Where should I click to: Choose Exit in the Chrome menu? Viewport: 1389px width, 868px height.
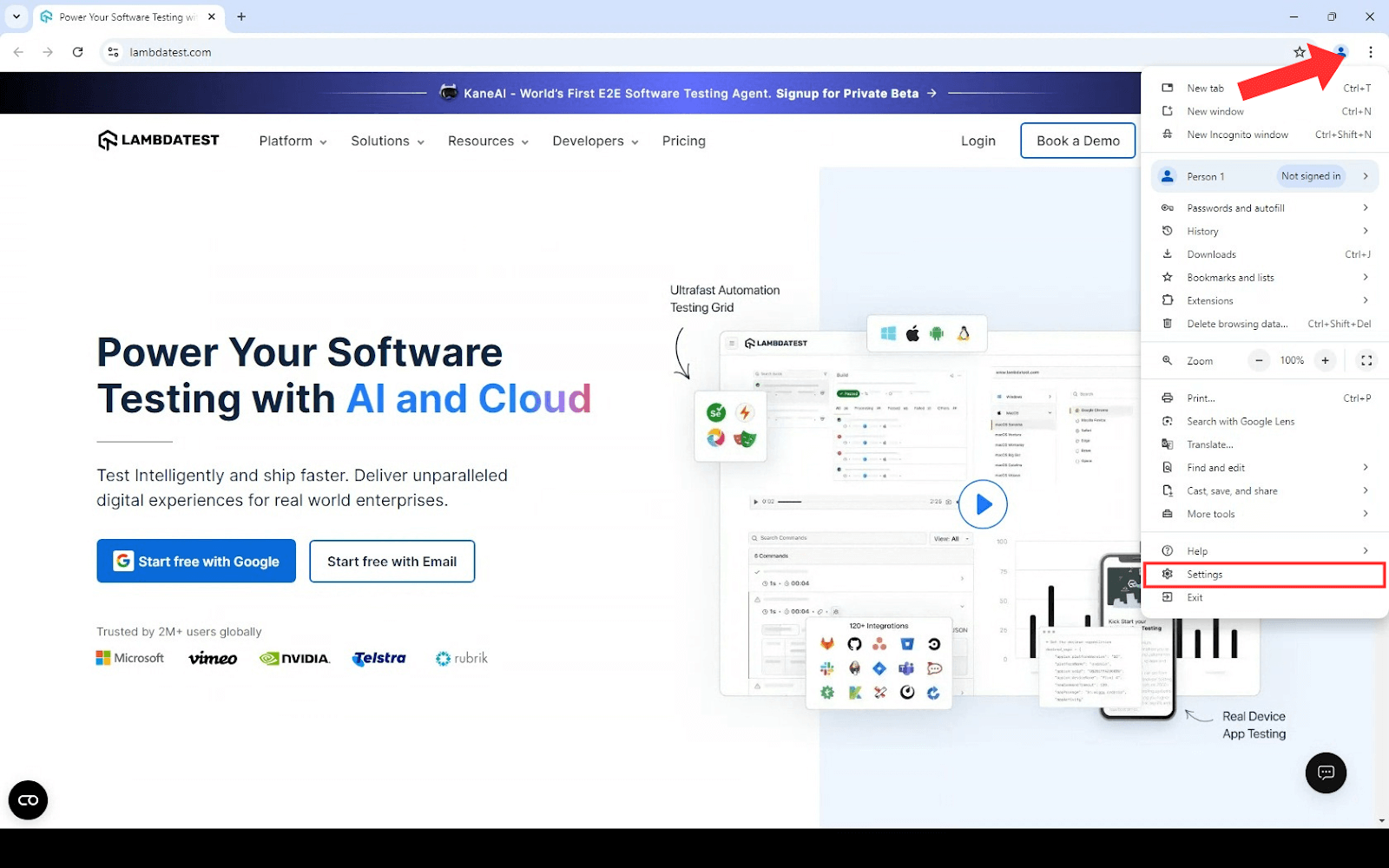point(1264,597)
